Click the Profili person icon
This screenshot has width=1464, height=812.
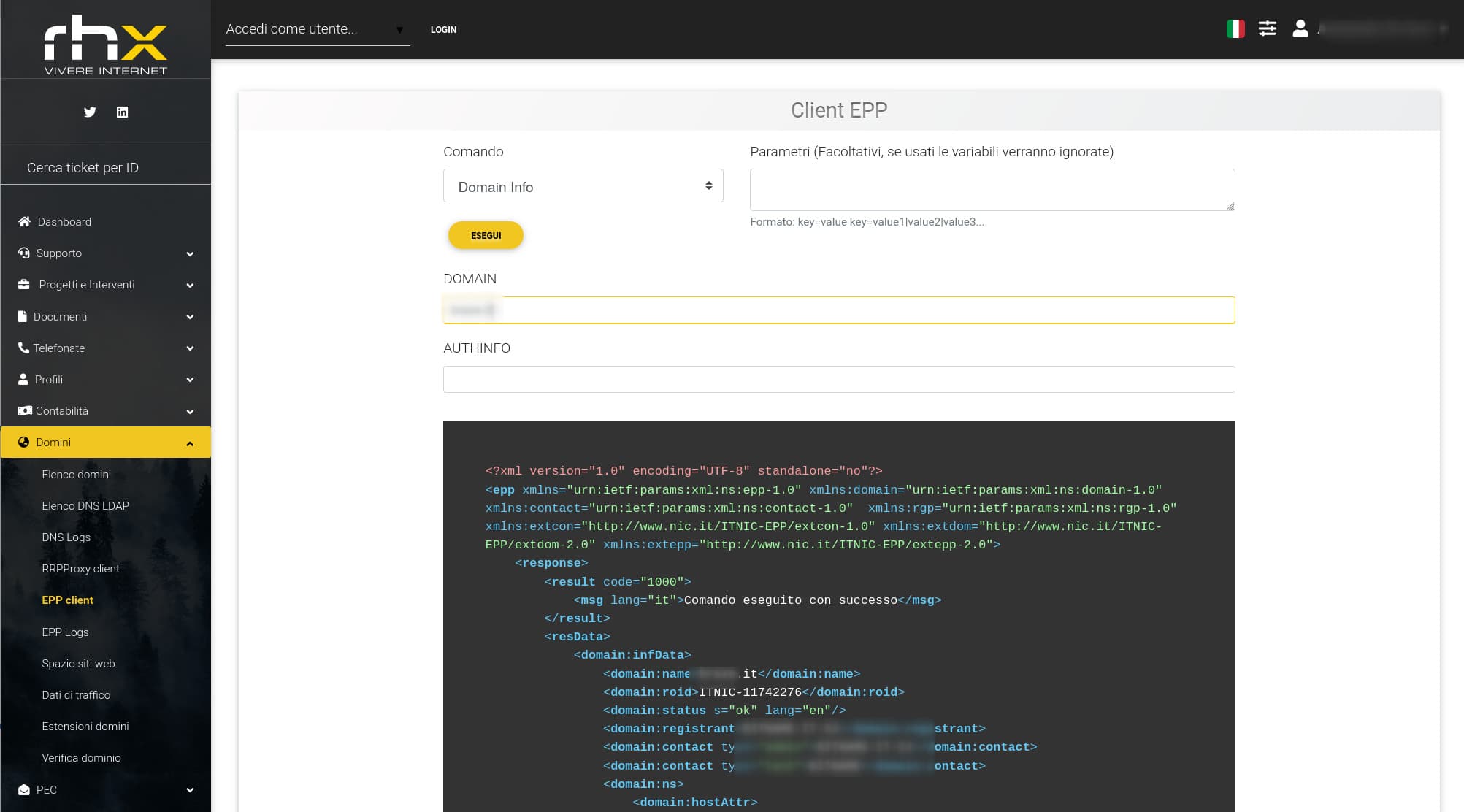(23, 379)
